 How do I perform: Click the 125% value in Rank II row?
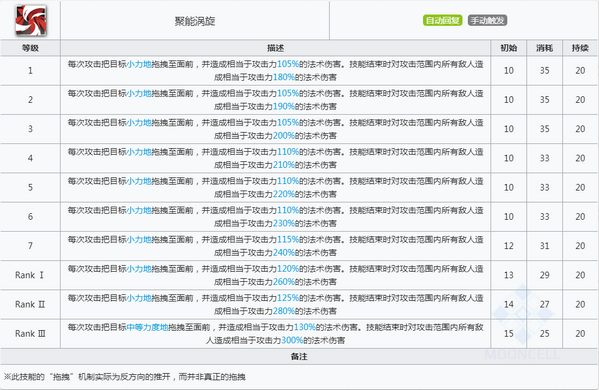pyautogui.click(x=288, y=298)
